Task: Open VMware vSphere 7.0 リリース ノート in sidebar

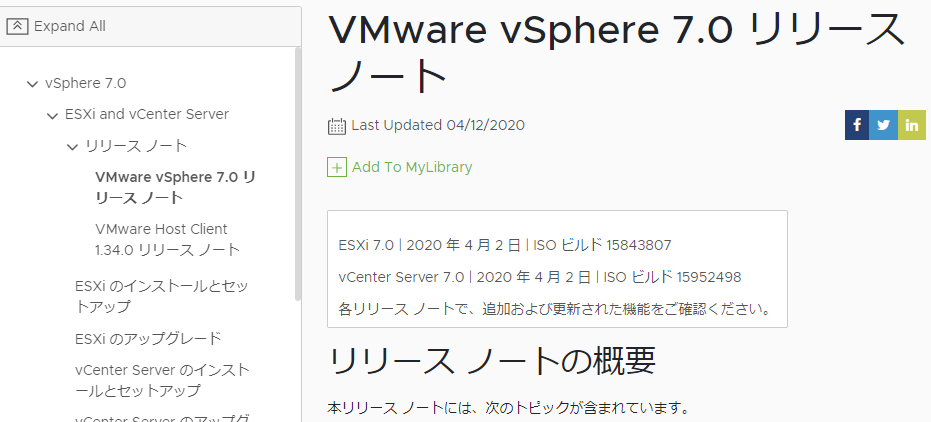Action: (176, 188)
